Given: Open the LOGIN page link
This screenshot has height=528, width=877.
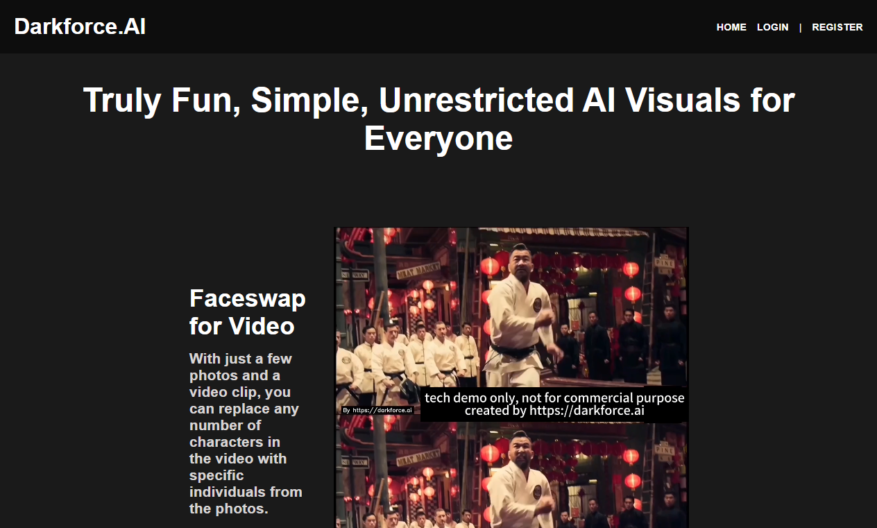Looking at the screenshot, I should pos(772,27).
